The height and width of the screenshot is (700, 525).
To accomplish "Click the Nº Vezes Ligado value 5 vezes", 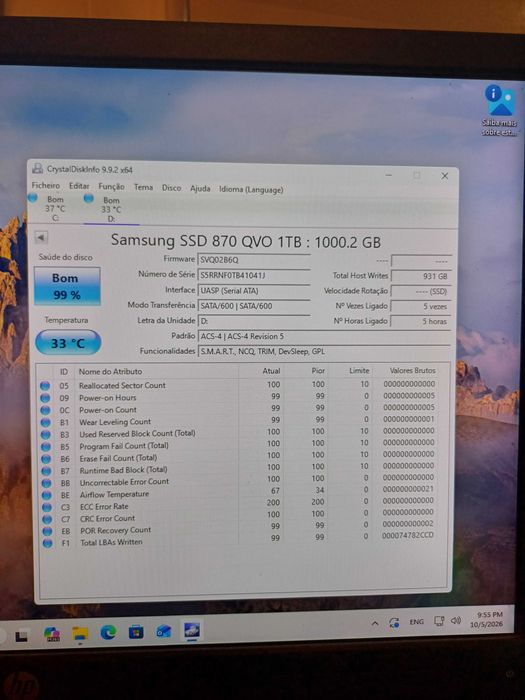I will (421, 306).
